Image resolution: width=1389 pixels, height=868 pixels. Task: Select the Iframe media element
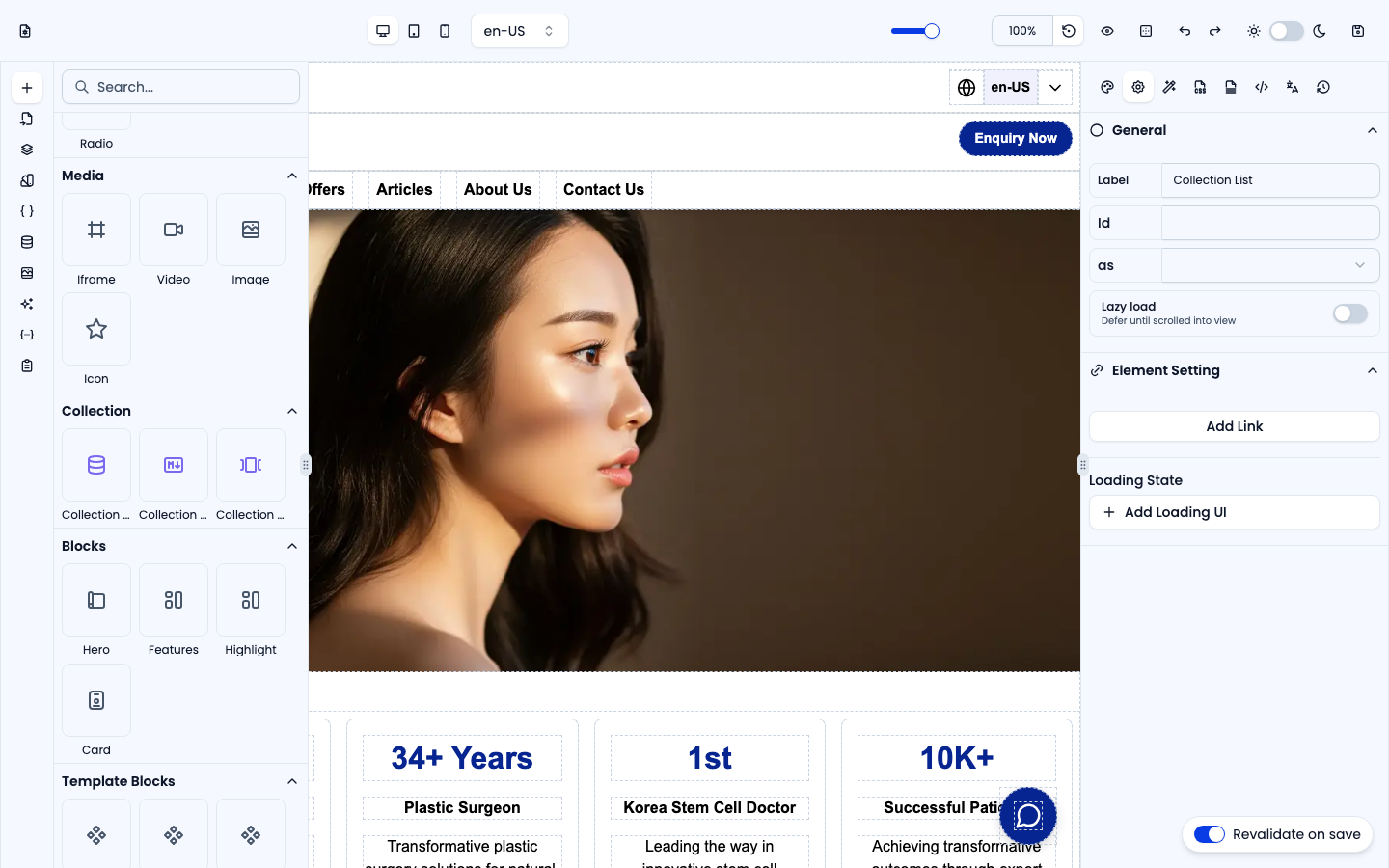click(96, 230)
